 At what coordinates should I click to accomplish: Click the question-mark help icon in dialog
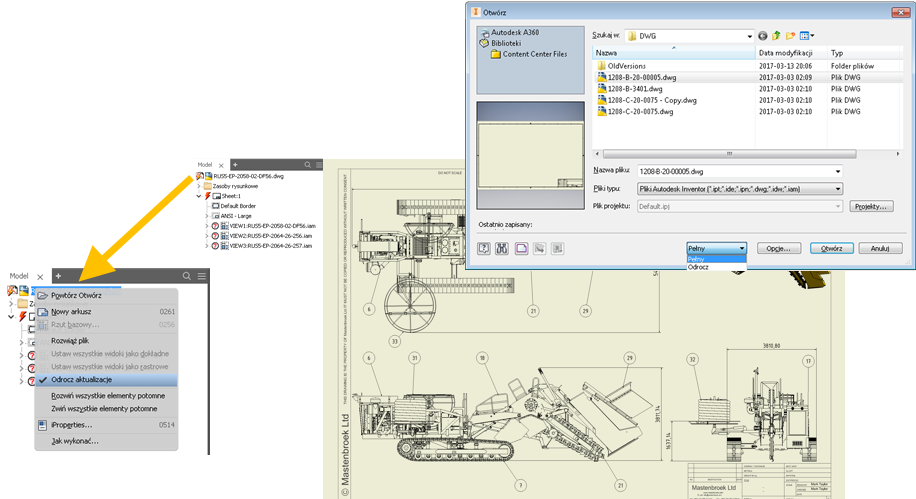click(484, 248)
